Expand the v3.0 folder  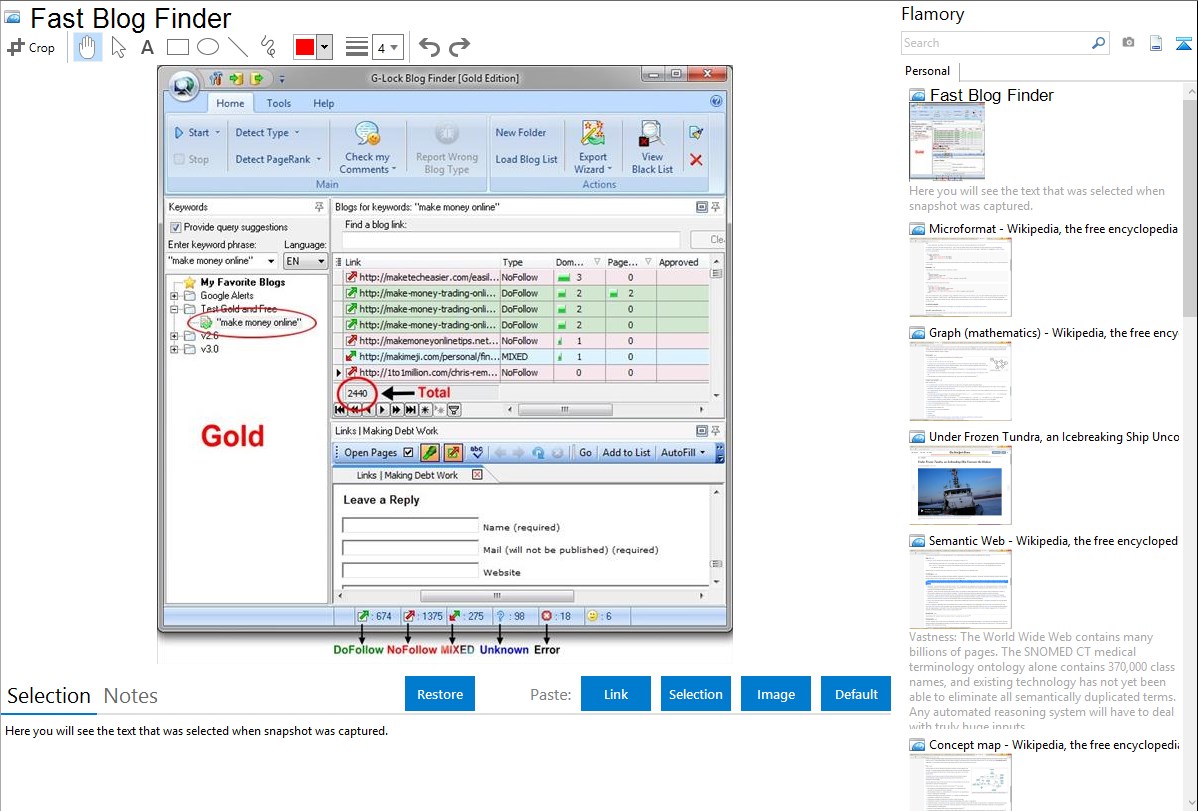tap(174, 349)
